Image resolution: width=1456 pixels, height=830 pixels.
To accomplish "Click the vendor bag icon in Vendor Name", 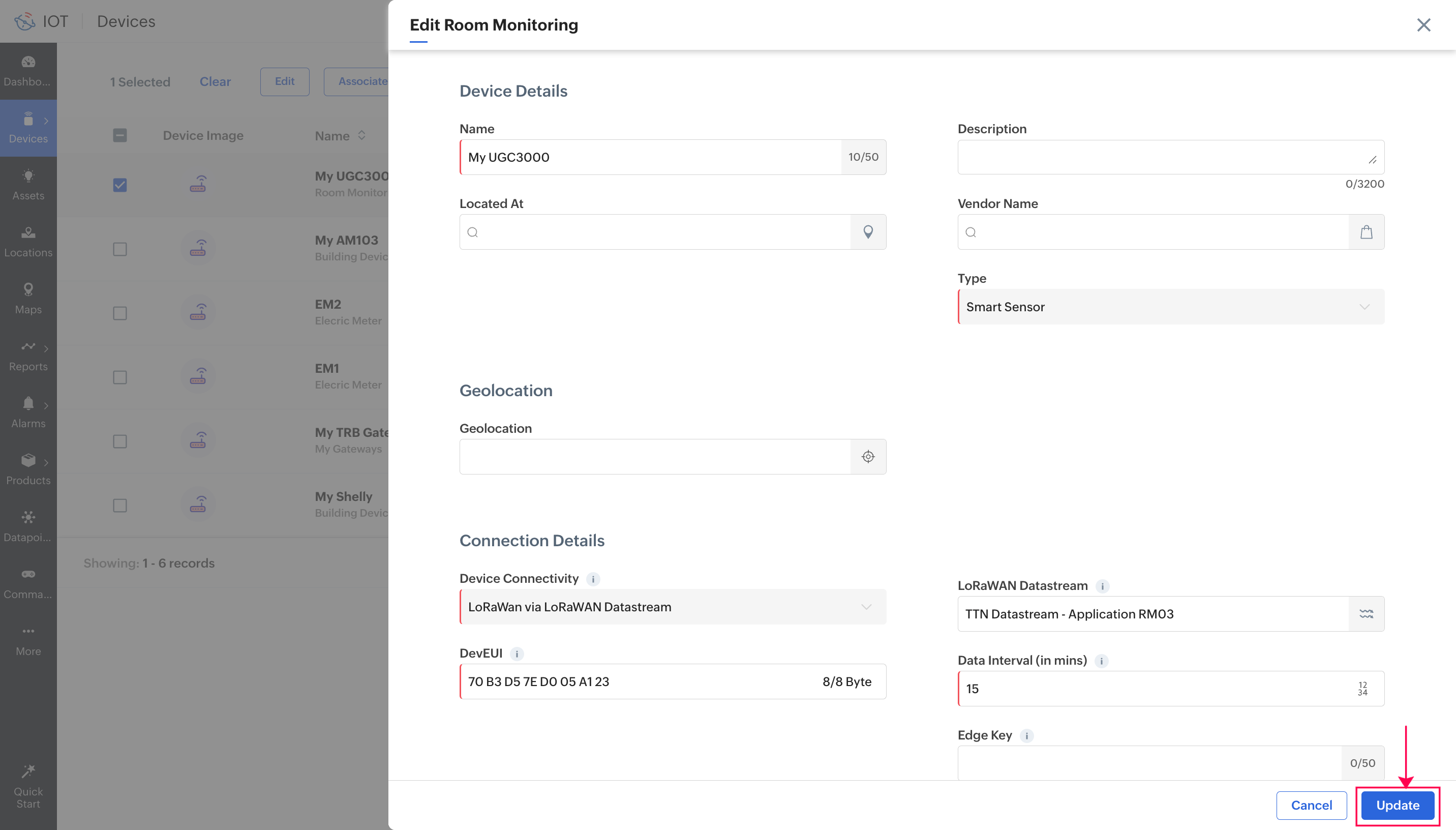I will (x=1366, y=232).
